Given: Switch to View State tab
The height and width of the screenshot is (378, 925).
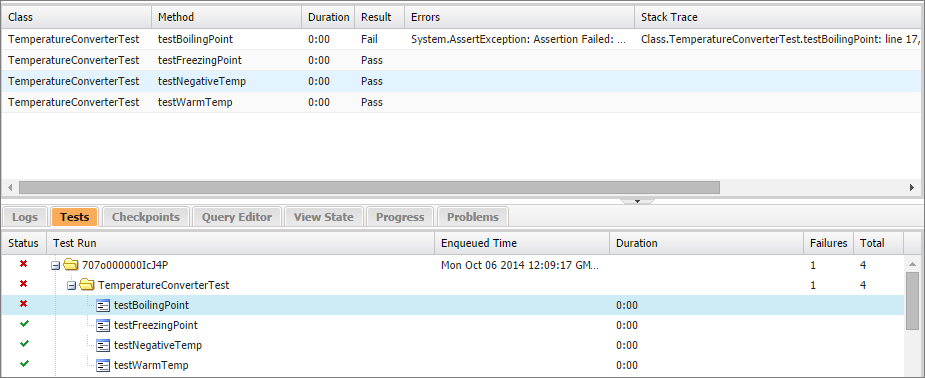Looking at the screenshot, I should [323, 217].
